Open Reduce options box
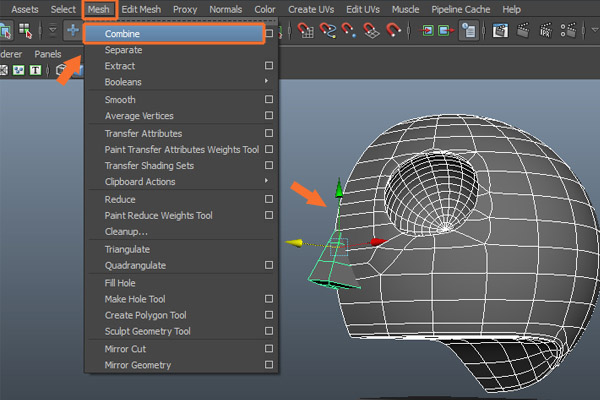The image size is (600, 400). [x=268, y=199]
